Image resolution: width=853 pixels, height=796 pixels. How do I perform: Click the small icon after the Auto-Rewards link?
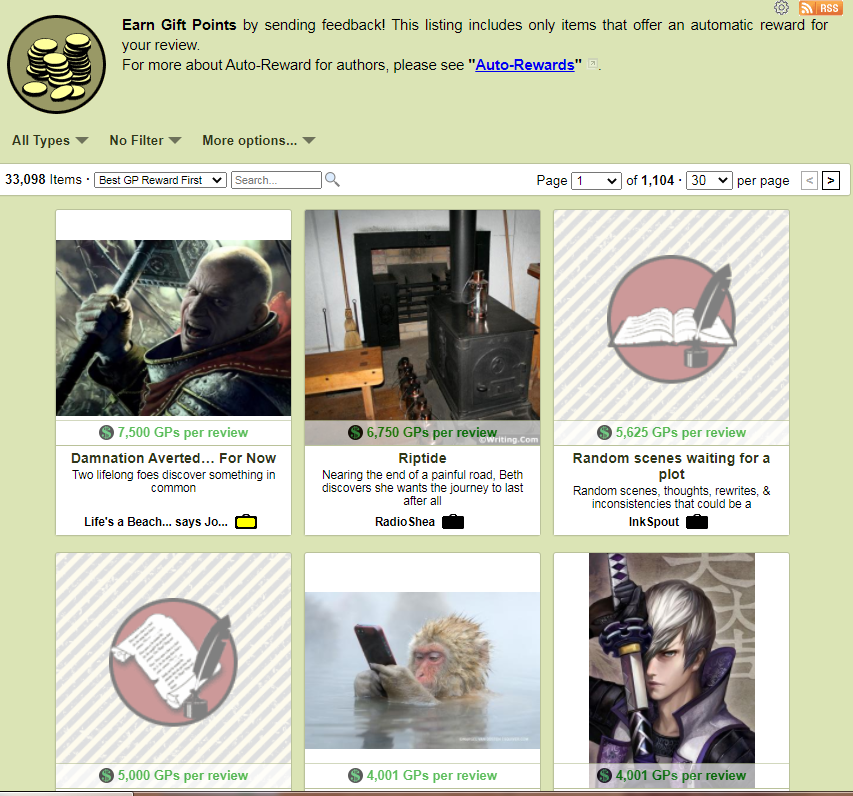point(593,65)
